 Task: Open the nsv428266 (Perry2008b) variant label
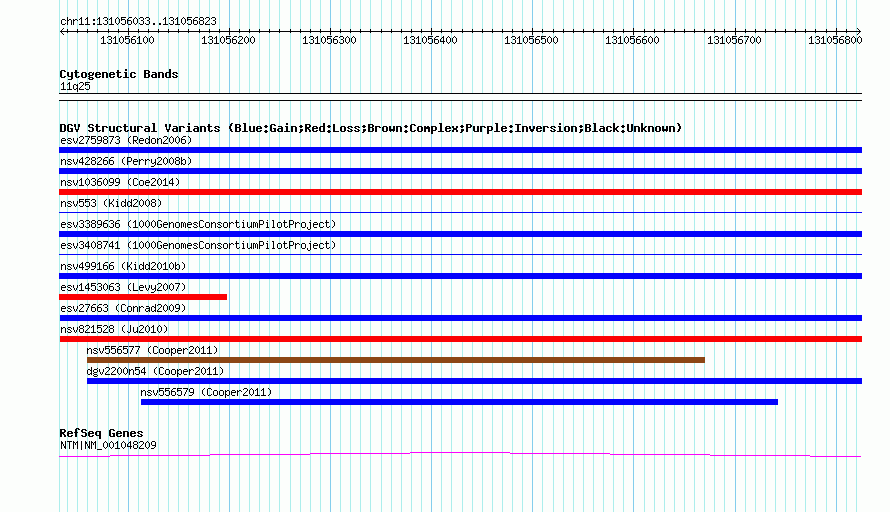tap(126, 161)
